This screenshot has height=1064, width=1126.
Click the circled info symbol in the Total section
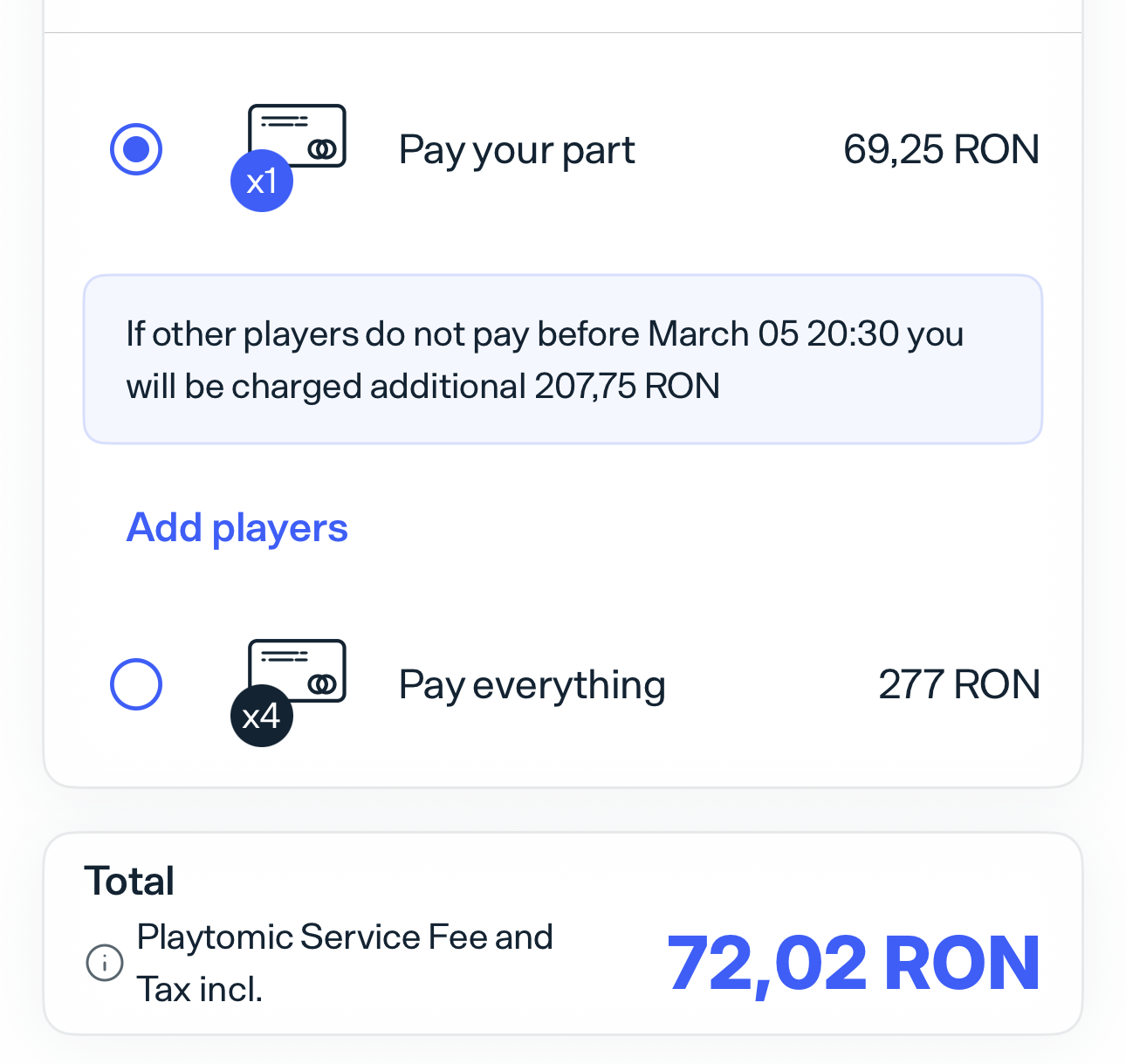click(104, 963)
